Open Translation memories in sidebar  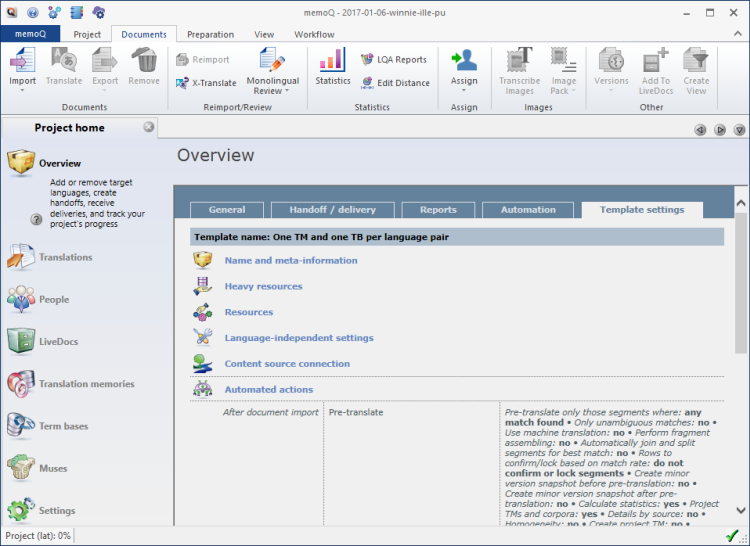pyautogui.click(x=86, y=384)
